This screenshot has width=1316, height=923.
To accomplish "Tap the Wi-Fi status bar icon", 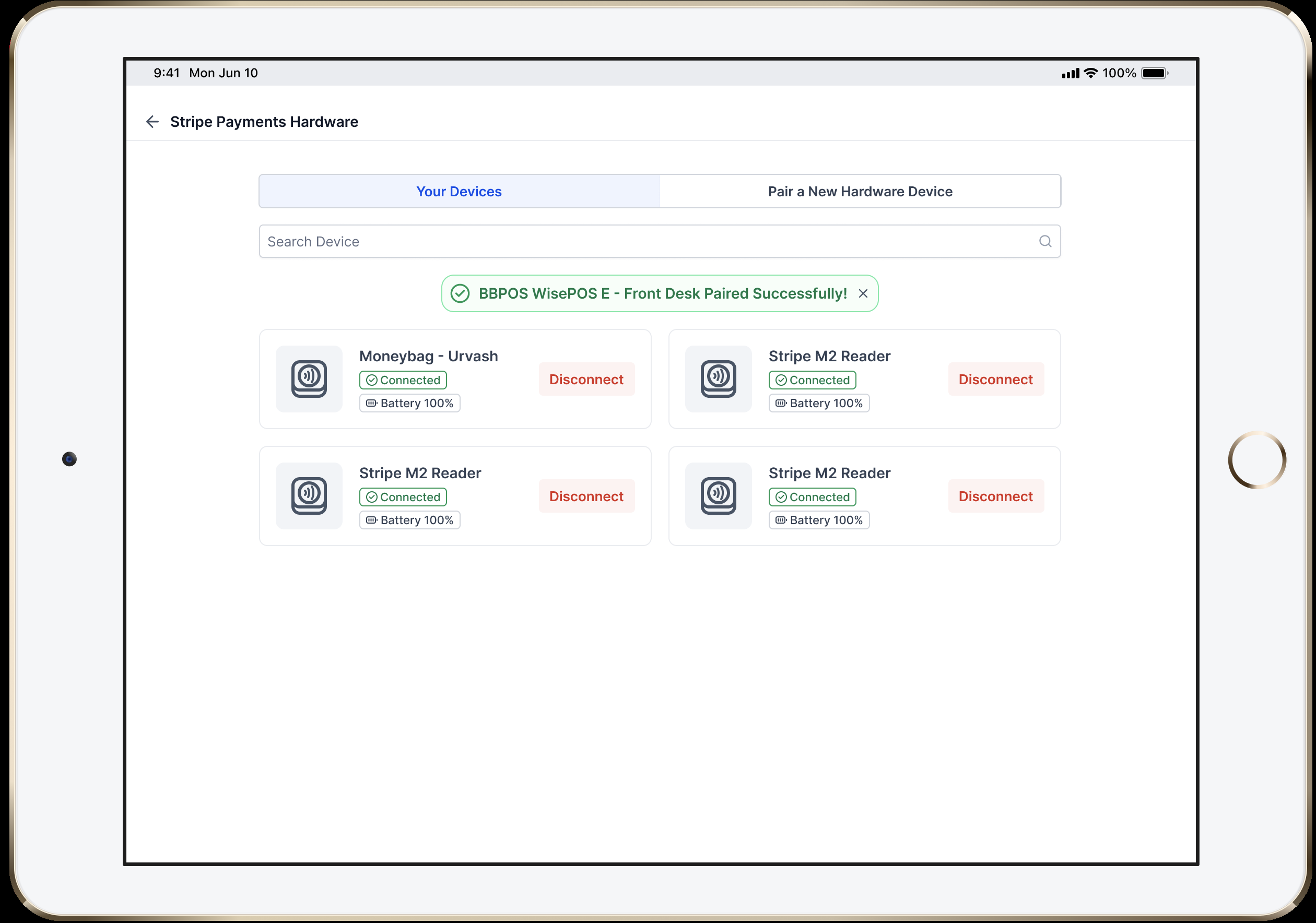I will (1091, 73).
